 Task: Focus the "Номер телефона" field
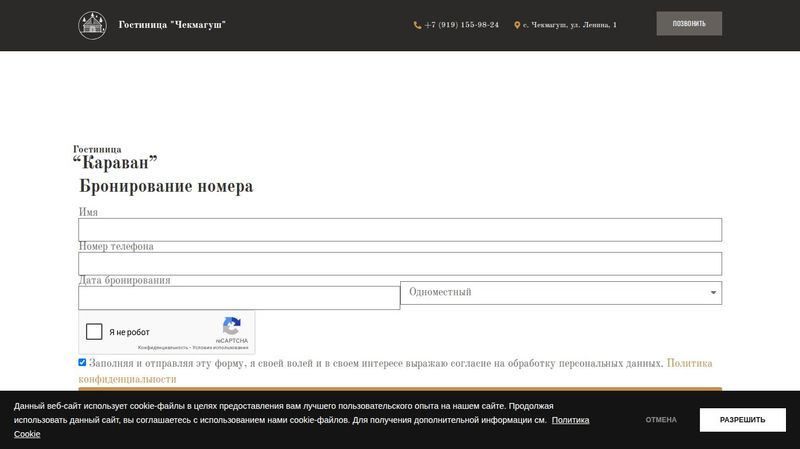pos(400,263)
